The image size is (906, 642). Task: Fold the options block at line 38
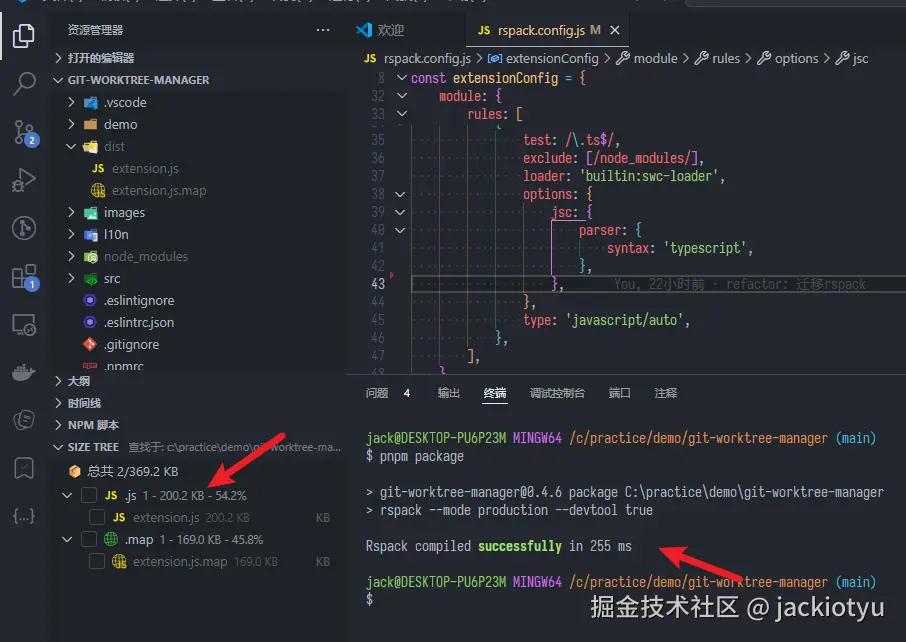[400, 194]
